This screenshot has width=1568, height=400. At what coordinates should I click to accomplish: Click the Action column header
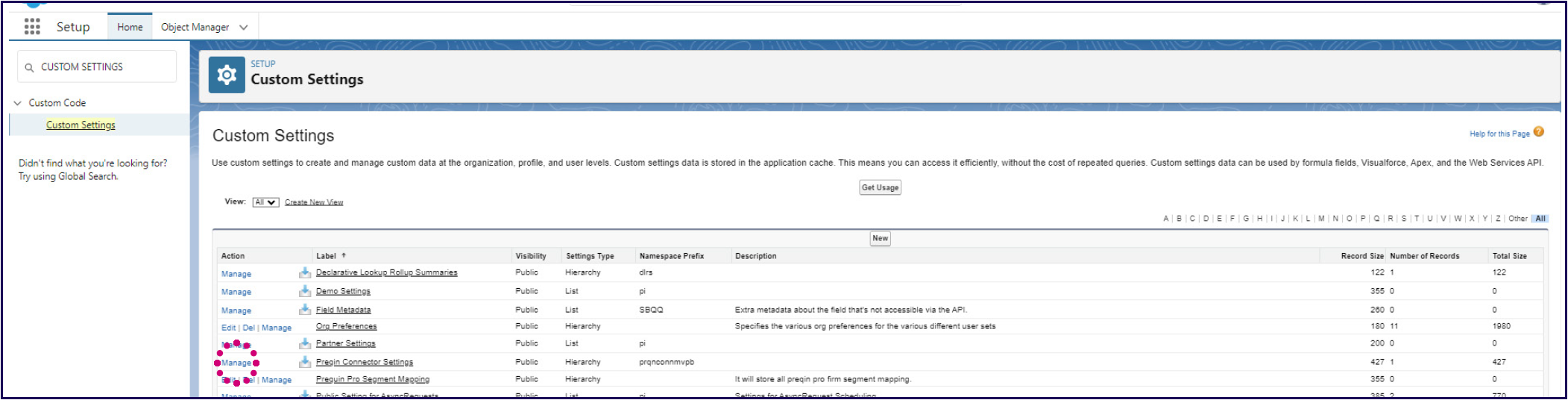[x=233, y=256]
